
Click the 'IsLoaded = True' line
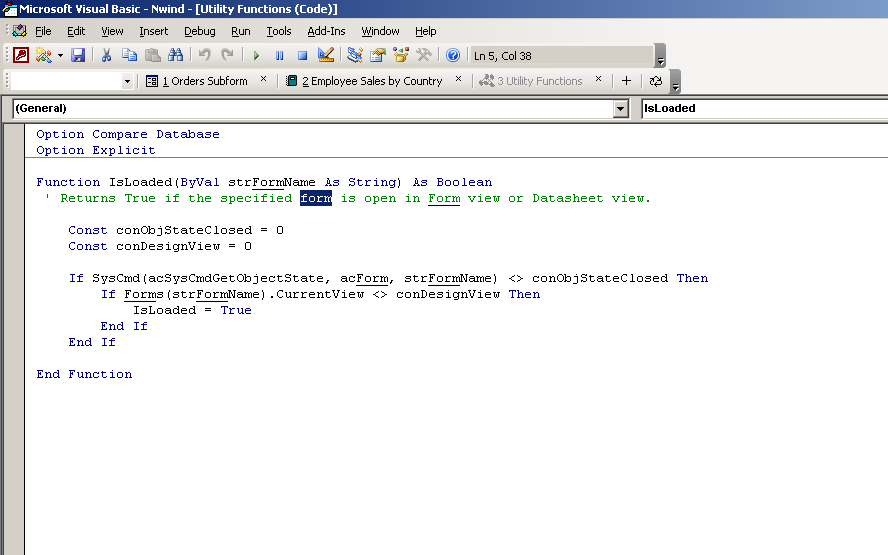(x=192, y=310)
